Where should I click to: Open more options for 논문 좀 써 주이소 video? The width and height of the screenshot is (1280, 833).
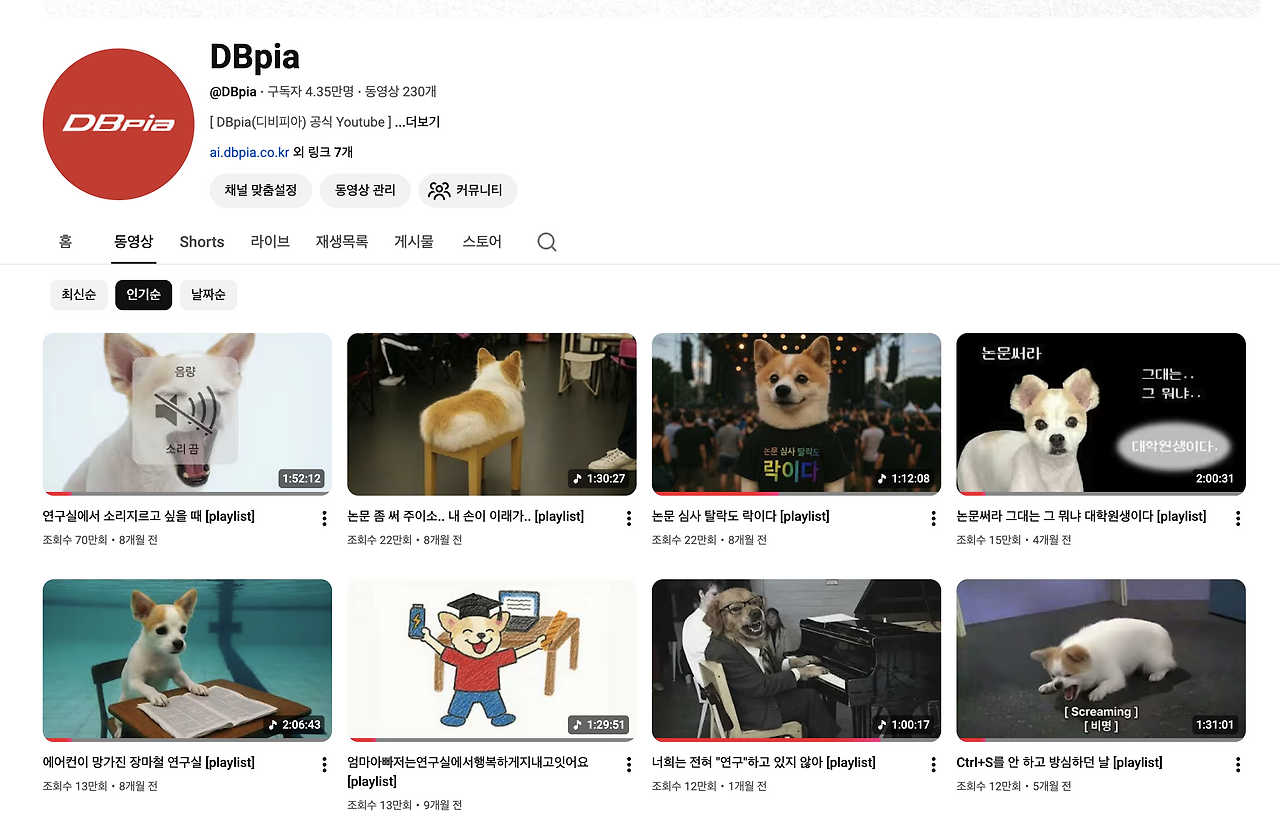pyautogui.click(x=629, y=518)
